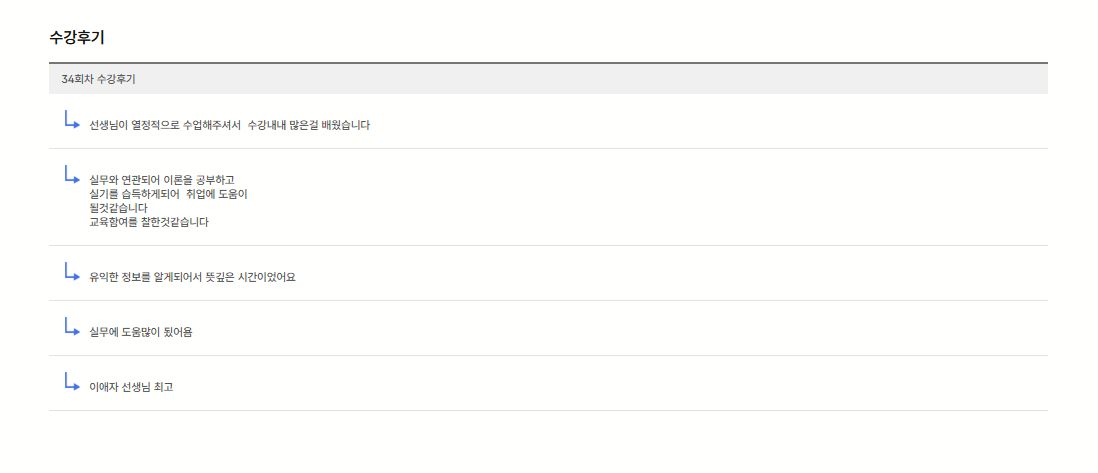
Task: Click the 수강후기 page heading
Action: [77, 38]
